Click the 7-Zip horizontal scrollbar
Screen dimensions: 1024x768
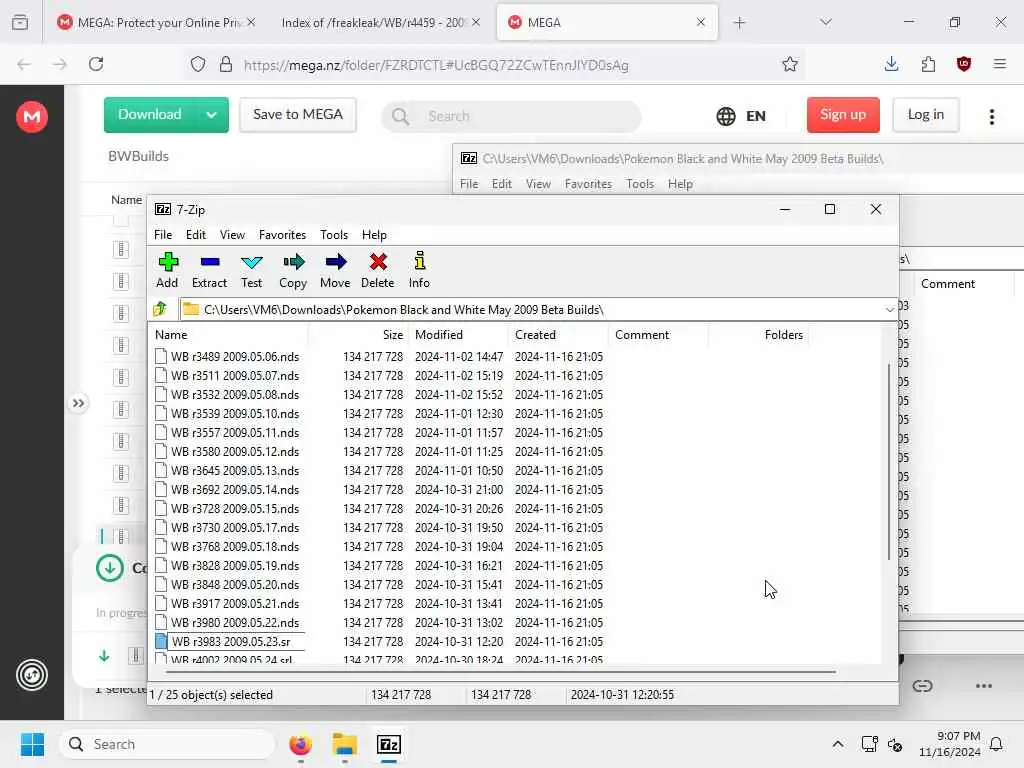tap(501, 671)
